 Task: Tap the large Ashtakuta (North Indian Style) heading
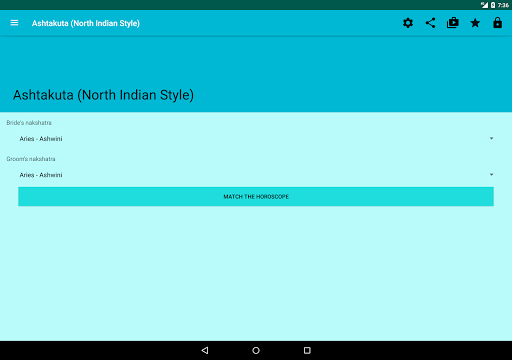pos(103,95)
